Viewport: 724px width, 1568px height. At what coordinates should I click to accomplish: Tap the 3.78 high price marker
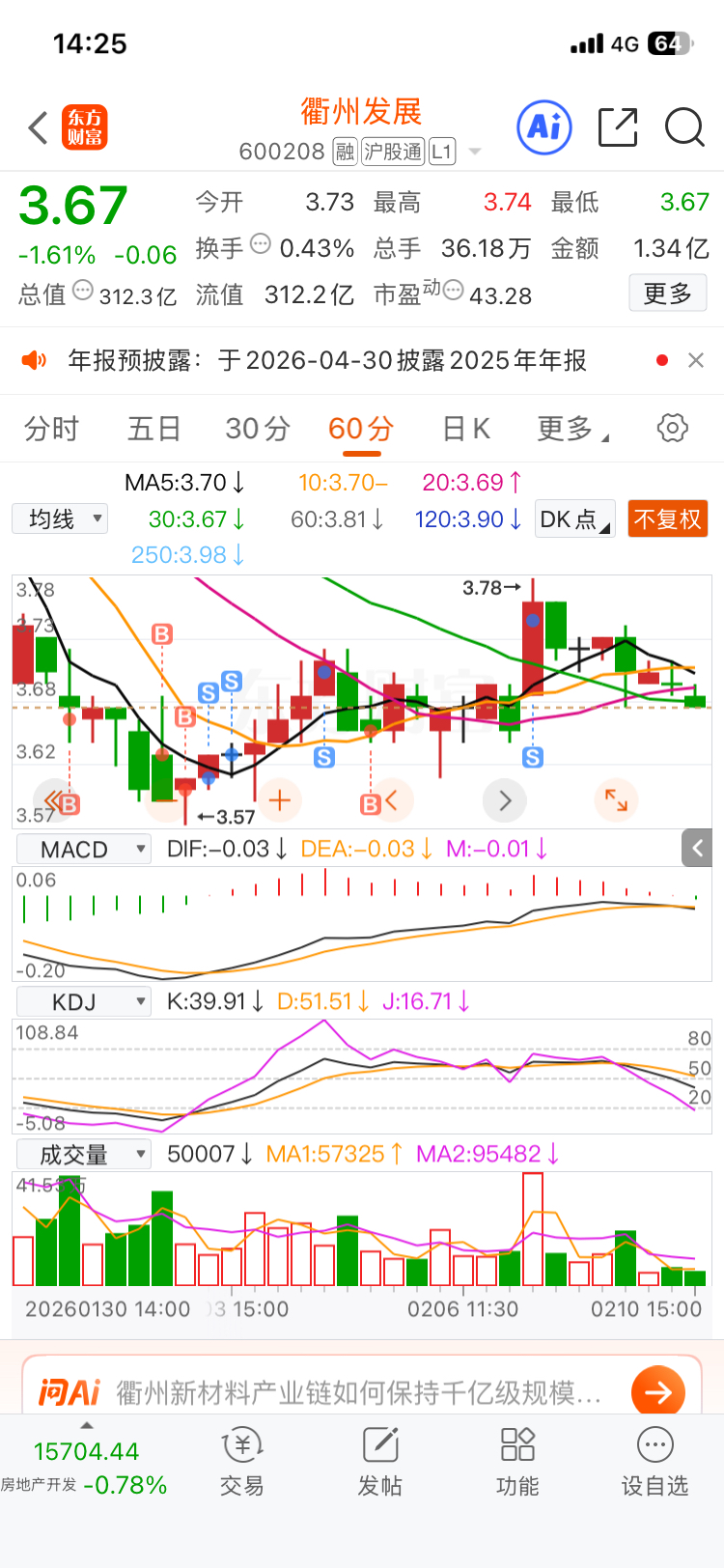pyautogui.click(x=491, y=587)
